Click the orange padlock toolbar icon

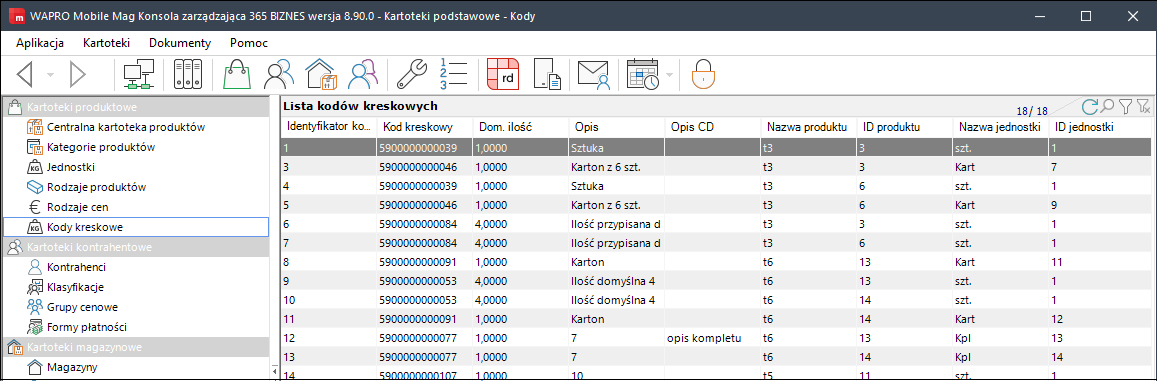coord(703,74)
